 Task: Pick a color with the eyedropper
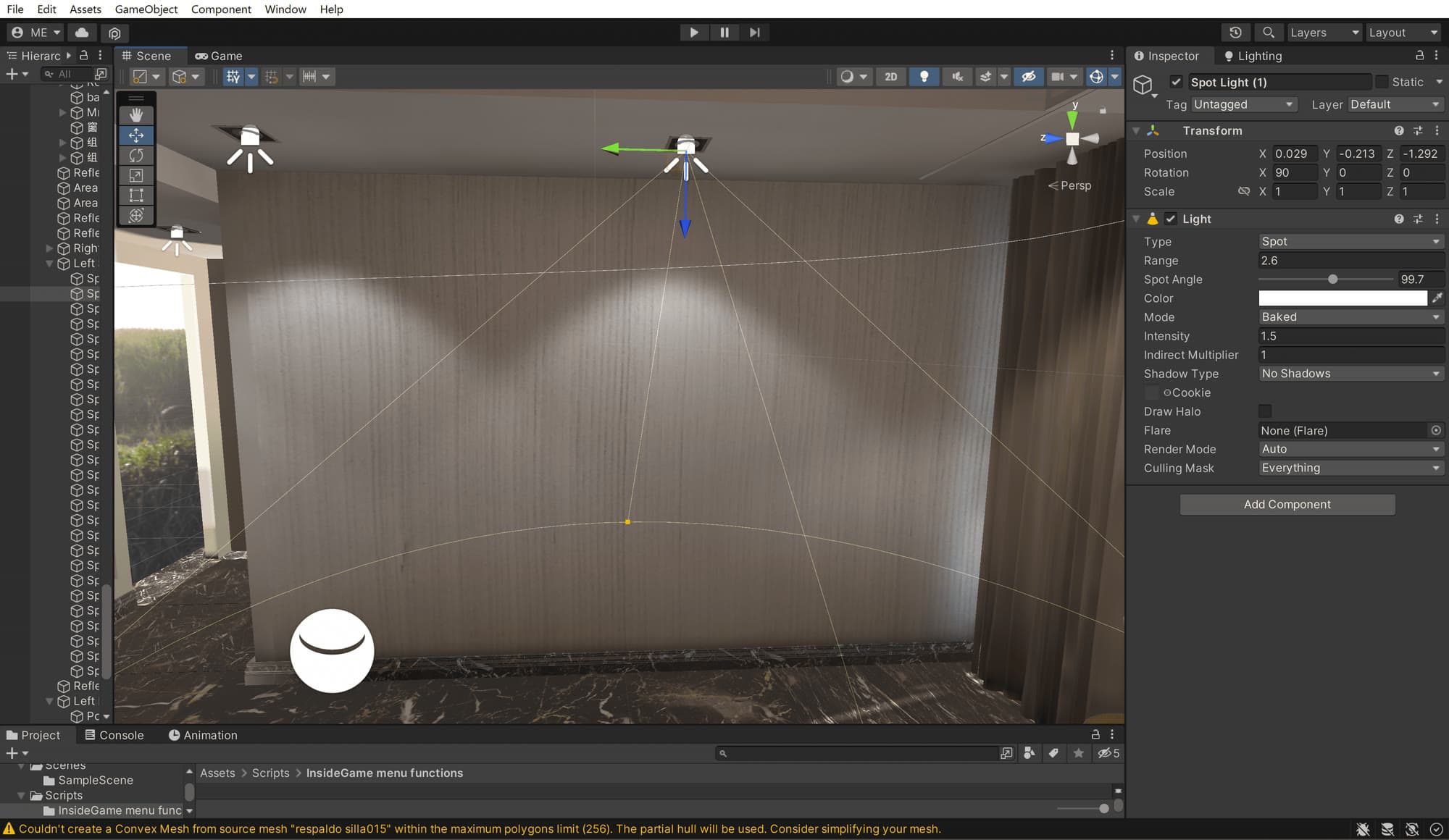pos(1437,298)
